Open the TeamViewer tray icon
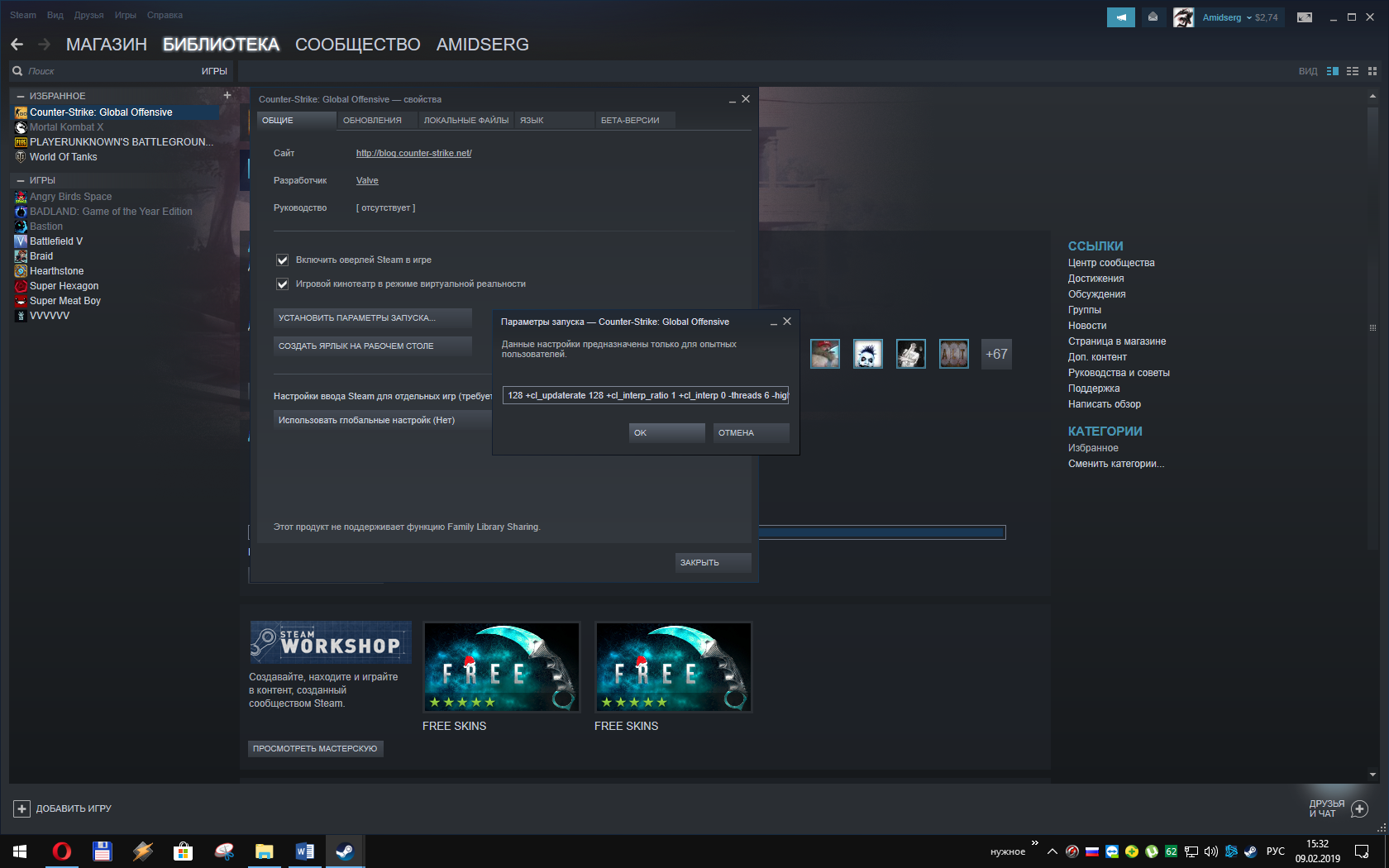Image resolution: width=1389 pixels, height=868 pixels. (1112, 851)
